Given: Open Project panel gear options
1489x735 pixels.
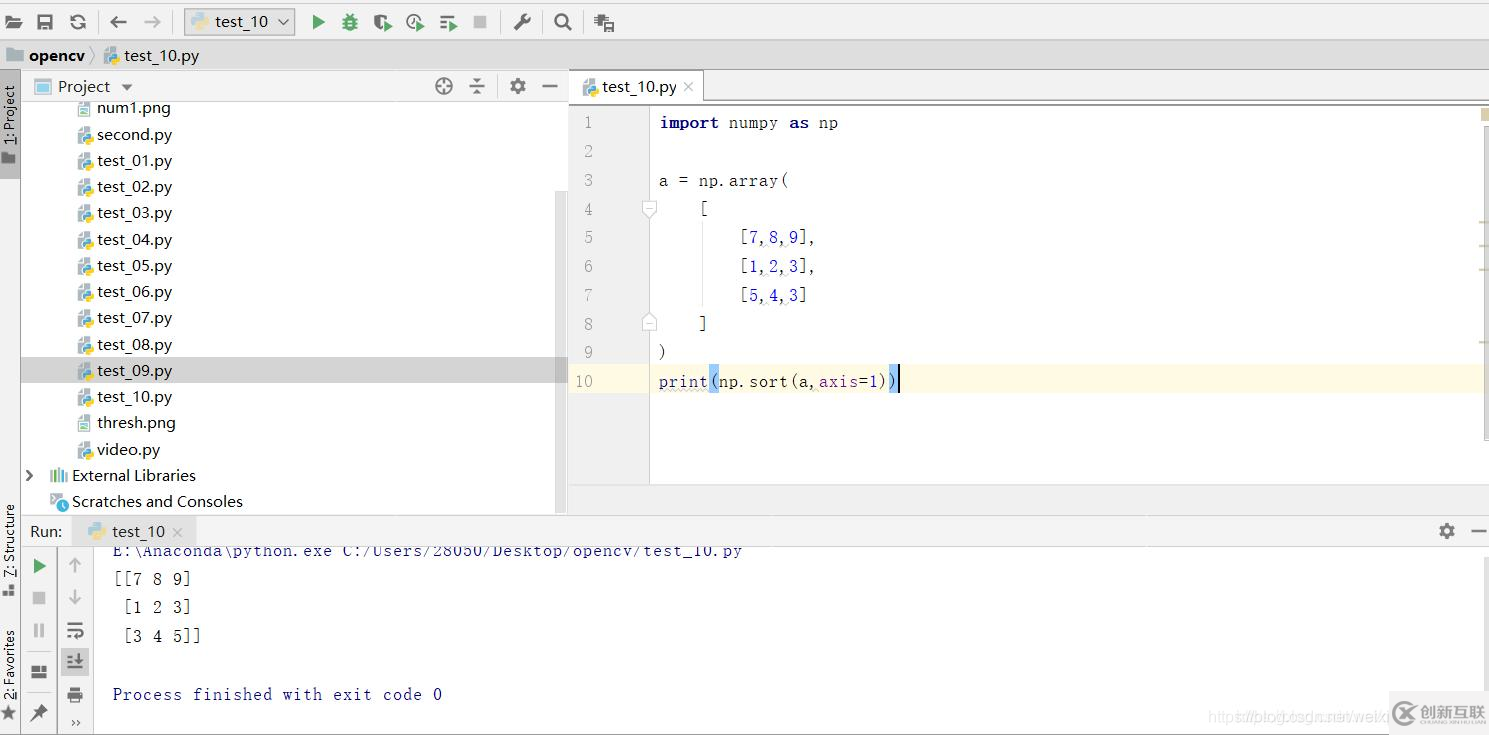Looking at the screenshot, I should click(517, 86).
